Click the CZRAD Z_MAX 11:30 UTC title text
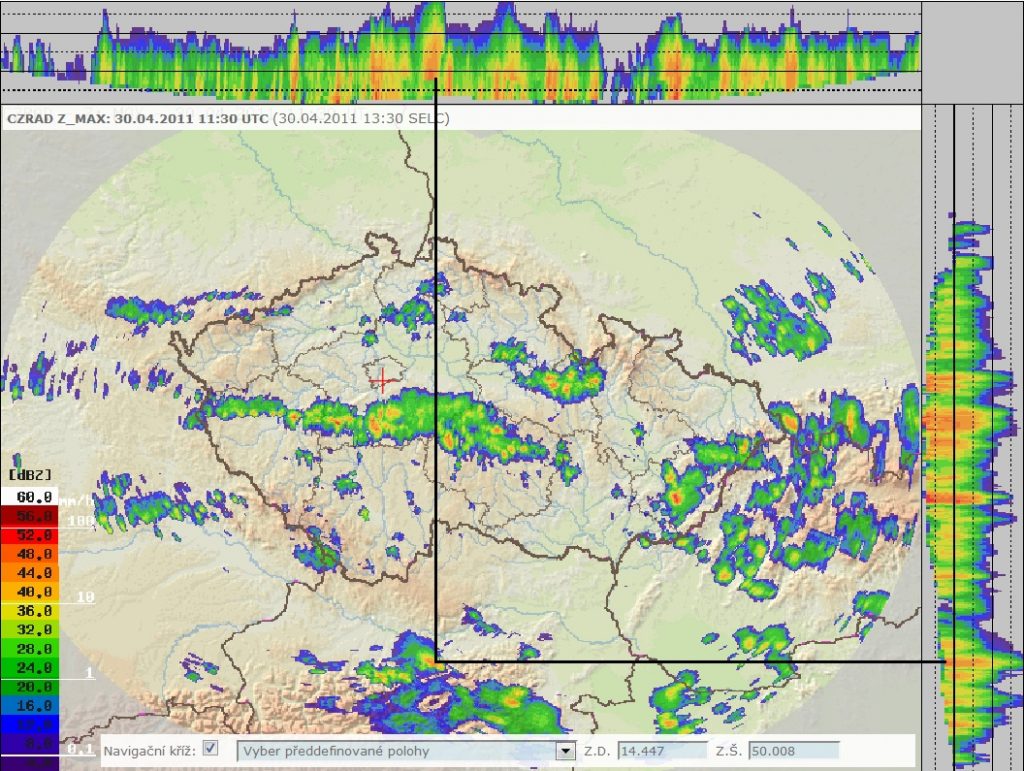The image size is (1024, 771). [x=137, y=119]
